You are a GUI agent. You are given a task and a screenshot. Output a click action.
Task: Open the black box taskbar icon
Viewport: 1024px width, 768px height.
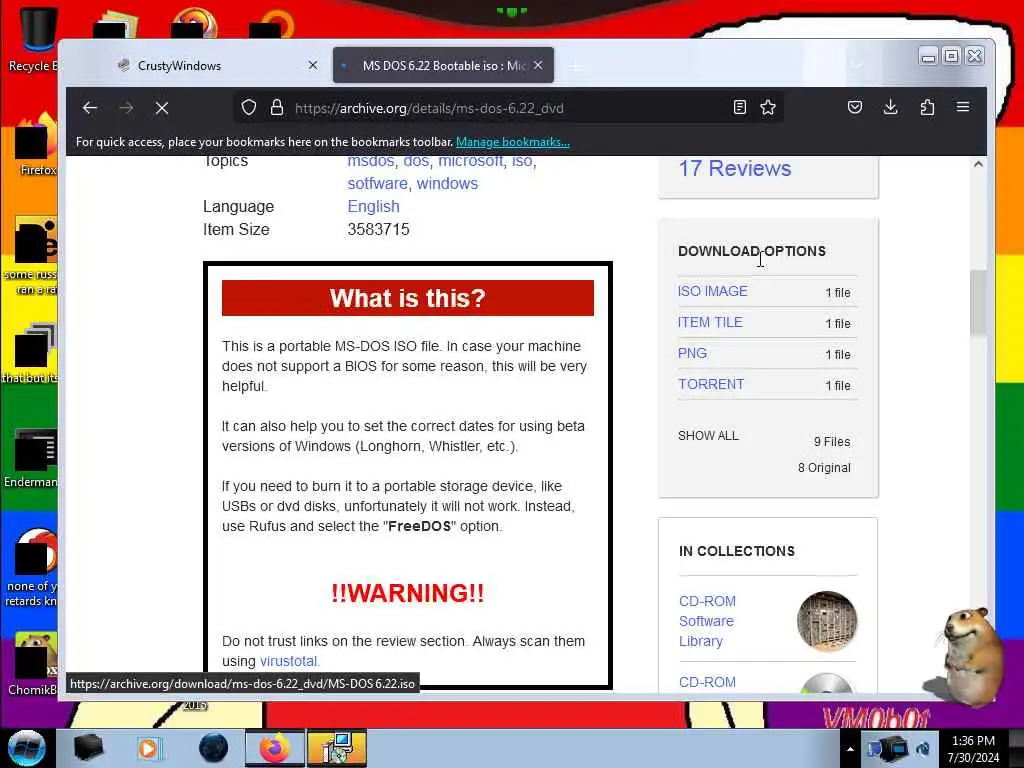(x=88, y=748)
